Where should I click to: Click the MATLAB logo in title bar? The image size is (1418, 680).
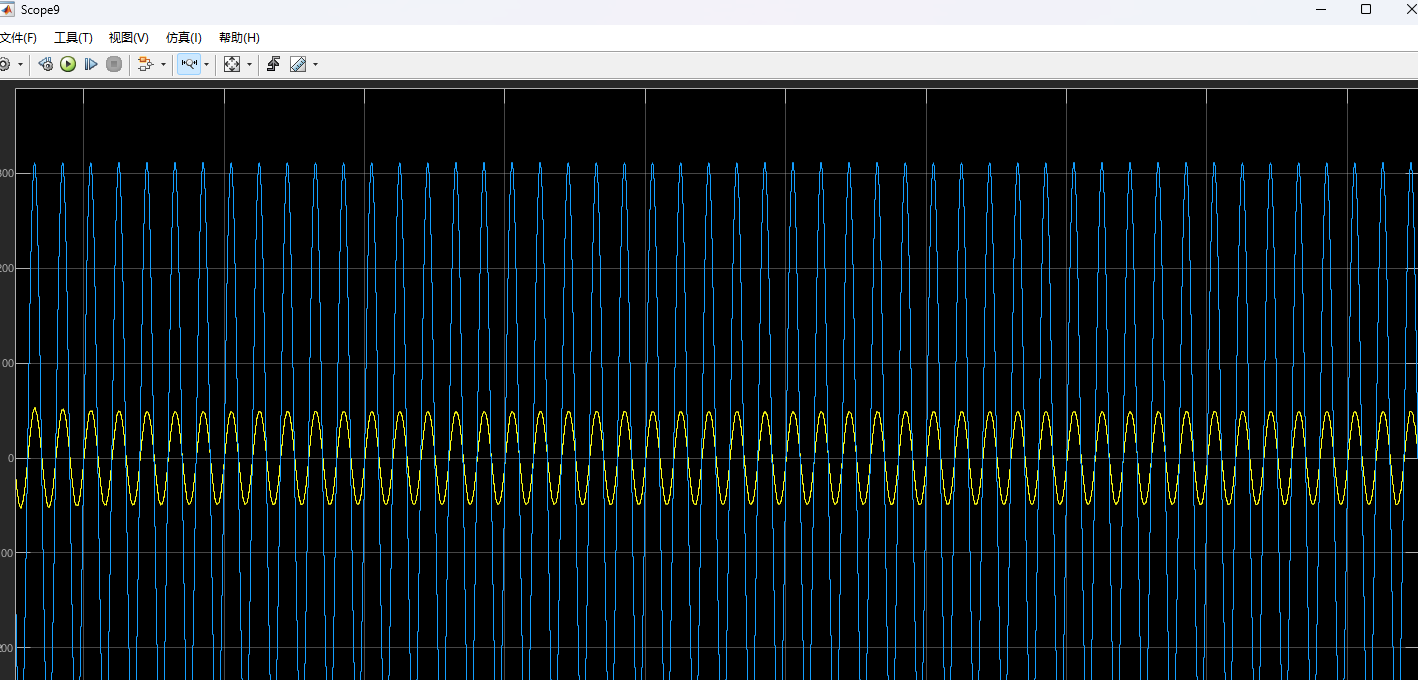click(8, 9)
